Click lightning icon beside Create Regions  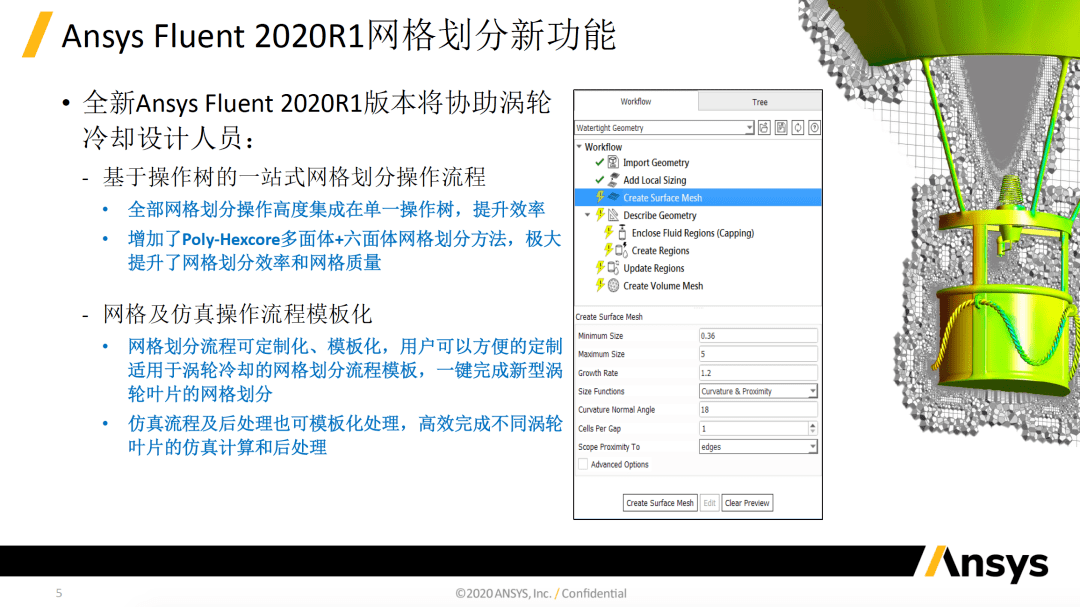[x=608, y=249]
